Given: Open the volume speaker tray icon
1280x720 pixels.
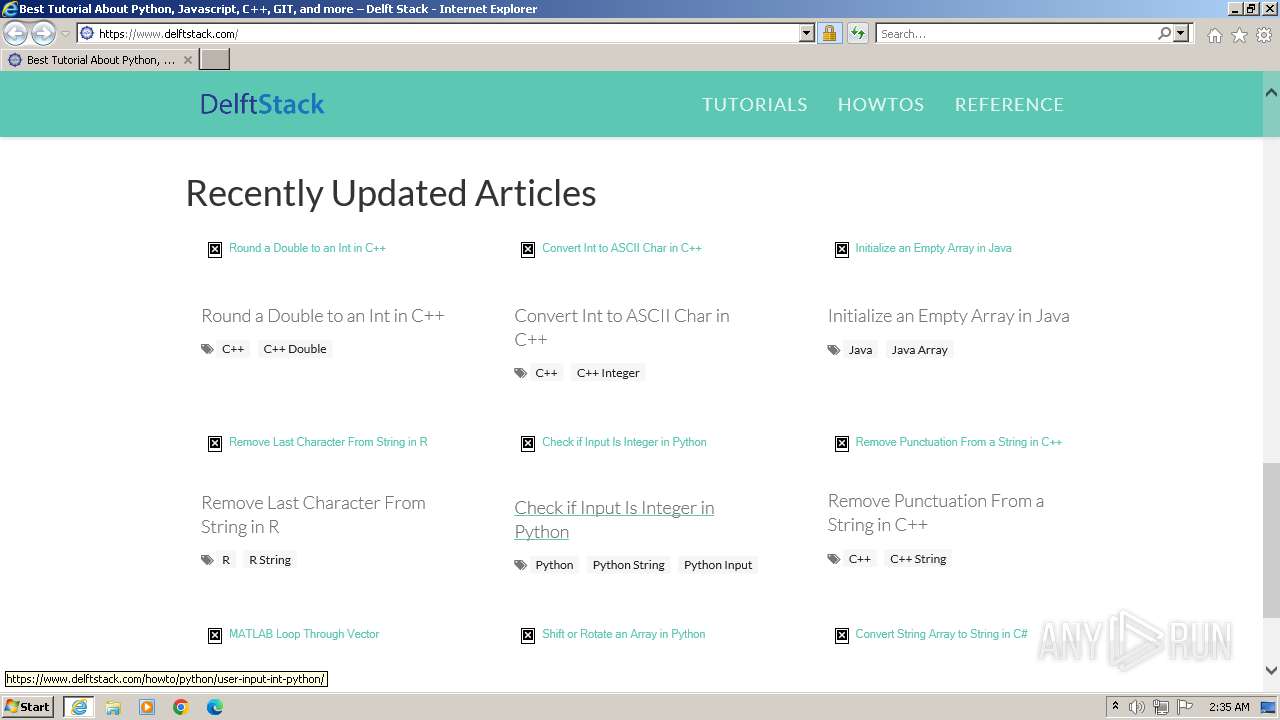Looking at the screenshot, I should click(x=1137, y=707).
